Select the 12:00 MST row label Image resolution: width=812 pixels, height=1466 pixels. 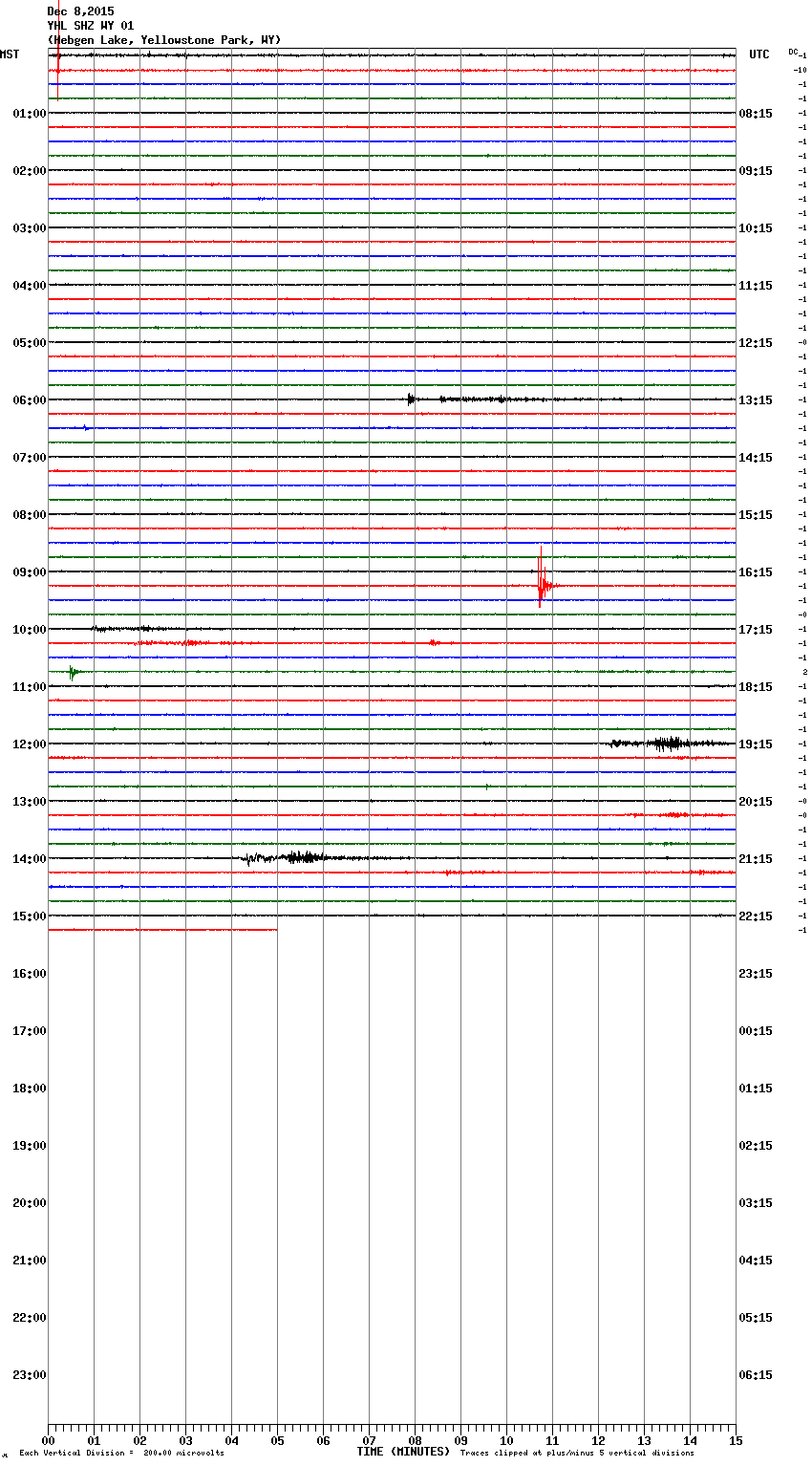(30, 744)
